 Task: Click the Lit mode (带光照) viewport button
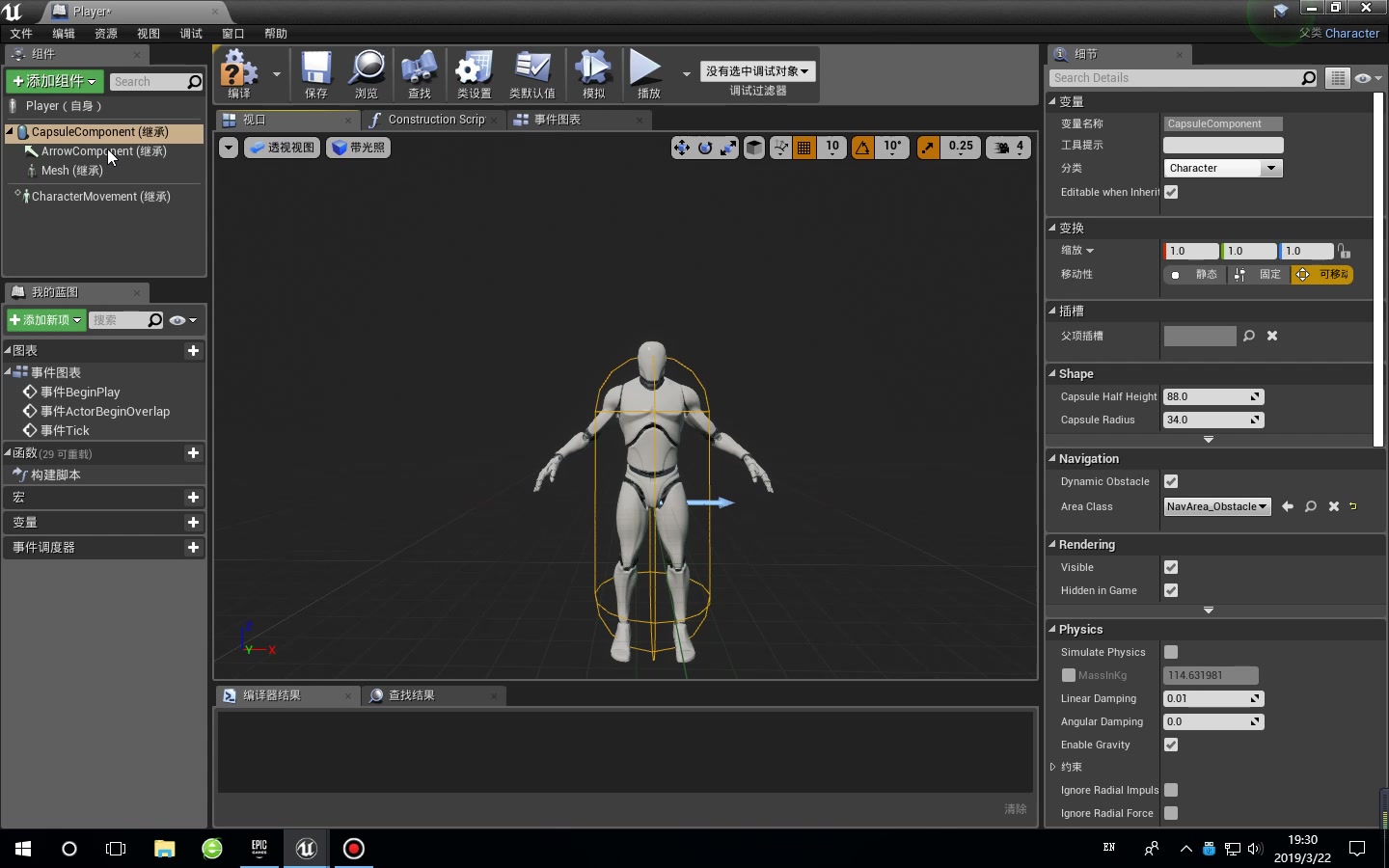(x=358, y=148)
